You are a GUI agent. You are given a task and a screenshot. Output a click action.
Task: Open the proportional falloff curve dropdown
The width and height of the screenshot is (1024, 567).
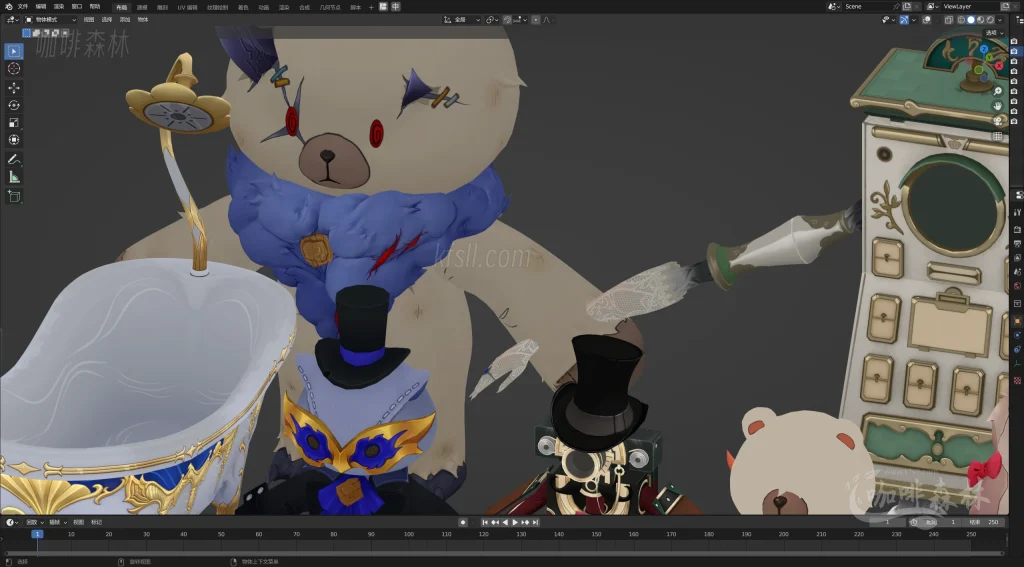click(x=547, y=20)
